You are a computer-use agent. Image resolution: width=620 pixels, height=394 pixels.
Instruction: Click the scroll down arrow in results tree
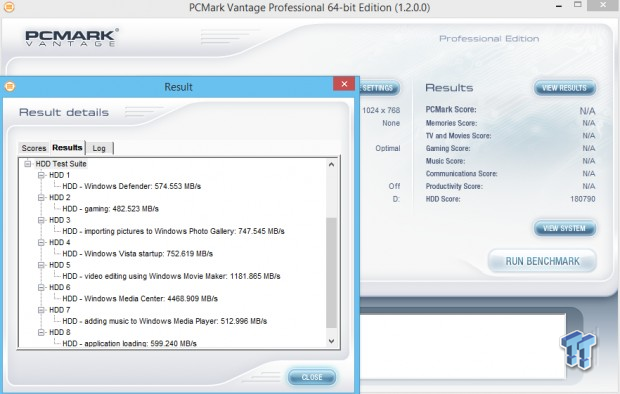[331, 341]
